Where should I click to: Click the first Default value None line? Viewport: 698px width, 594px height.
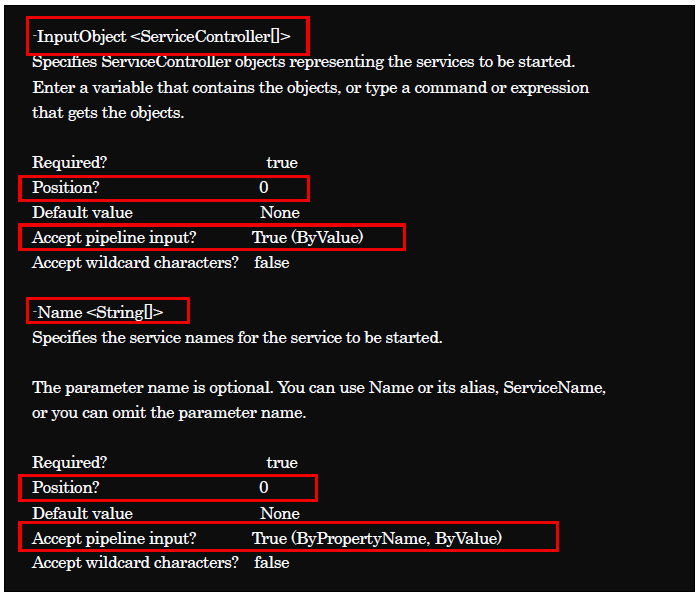tap(166, 212)
